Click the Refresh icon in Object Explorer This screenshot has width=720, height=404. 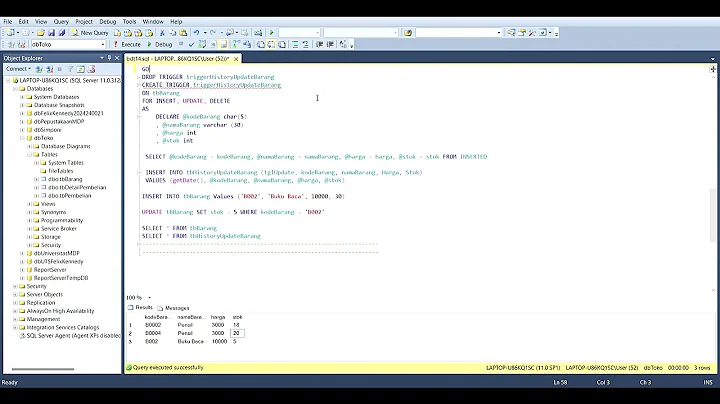[81, 69]
